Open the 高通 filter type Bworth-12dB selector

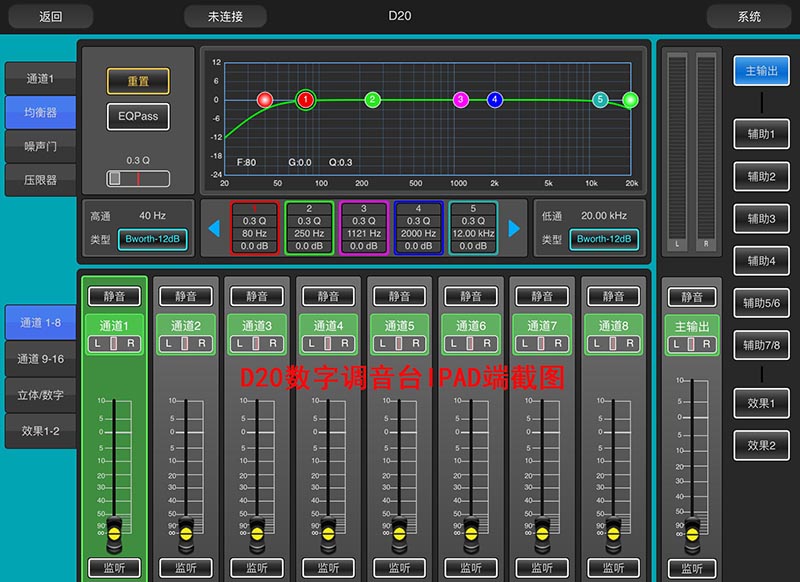coord(152,240)
